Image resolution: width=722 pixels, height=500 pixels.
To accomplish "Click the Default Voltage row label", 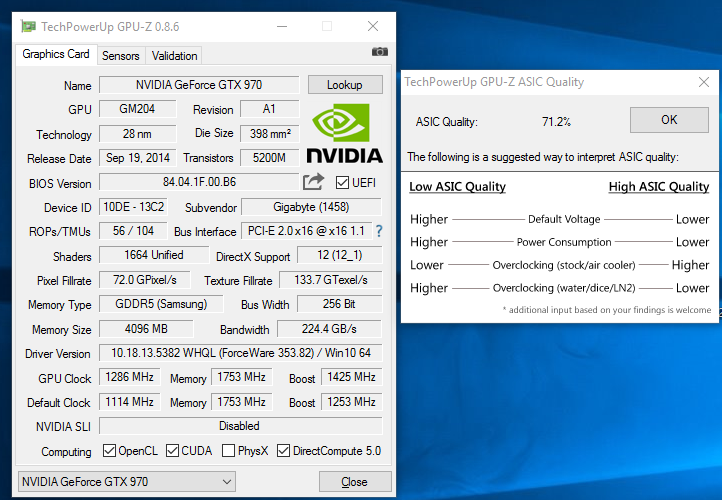I will click(x=564, y=219).
